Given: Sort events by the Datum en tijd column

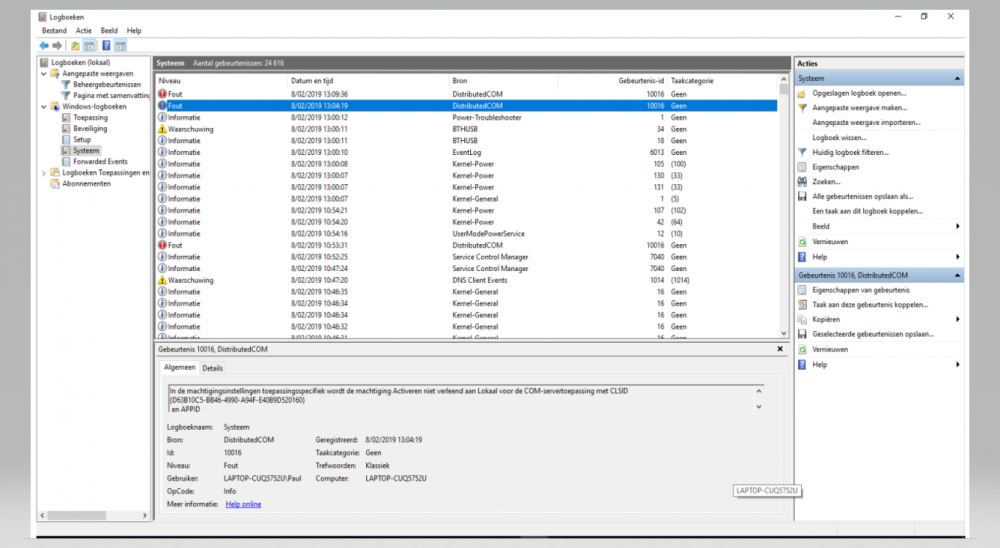Looking at the screenshot, I should pyautogui.click(x=313, y=80).
